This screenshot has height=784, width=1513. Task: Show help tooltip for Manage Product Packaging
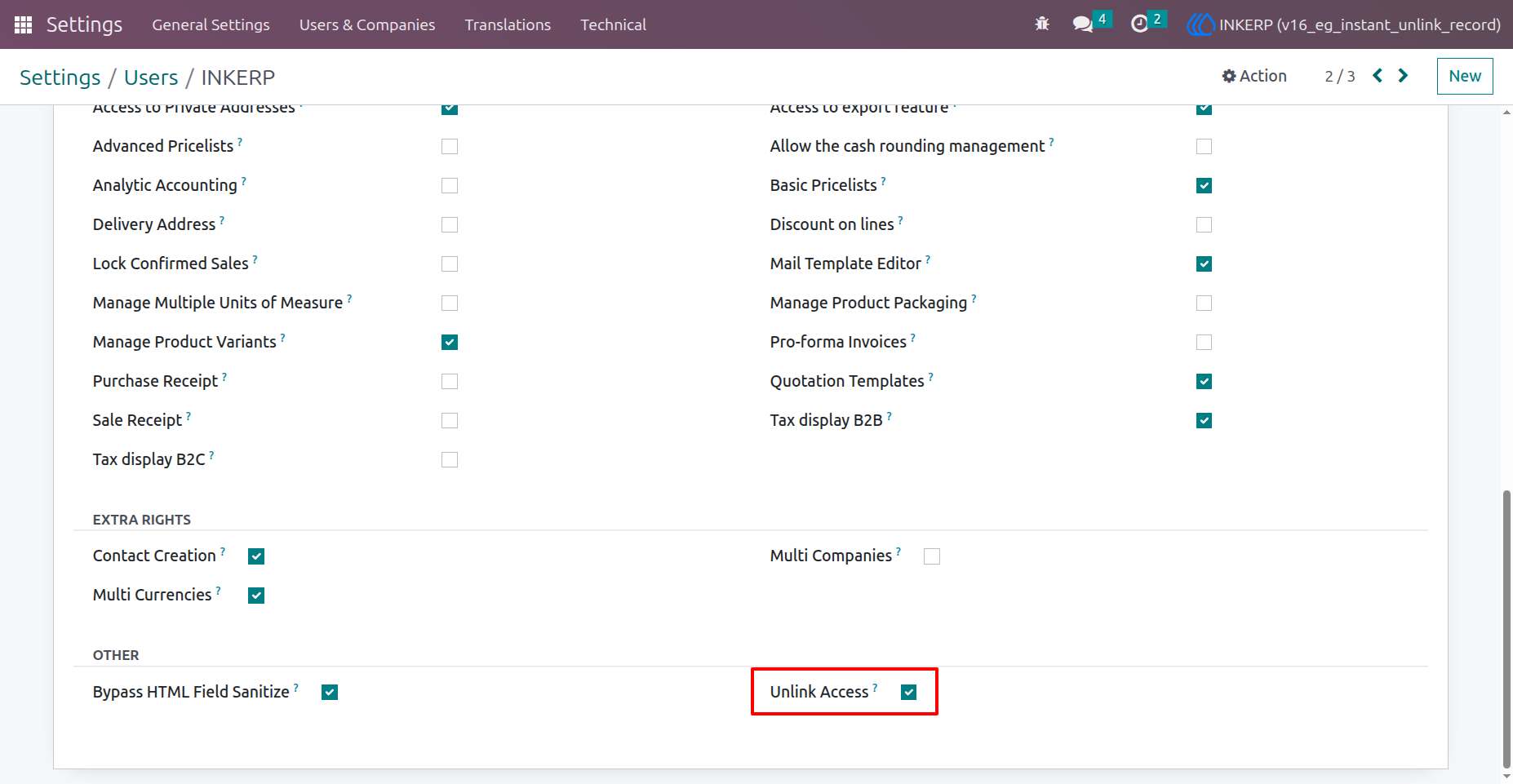click(974, 299)
